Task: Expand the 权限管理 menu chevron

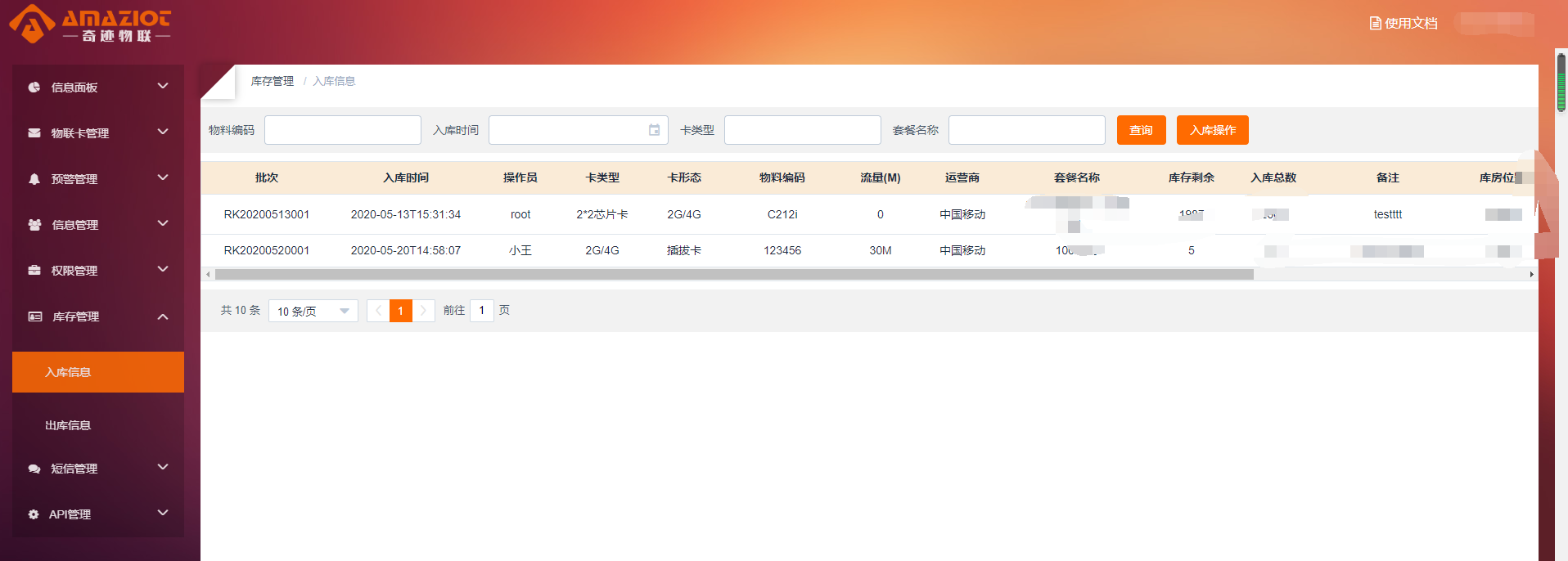Action: coord(163,269)
